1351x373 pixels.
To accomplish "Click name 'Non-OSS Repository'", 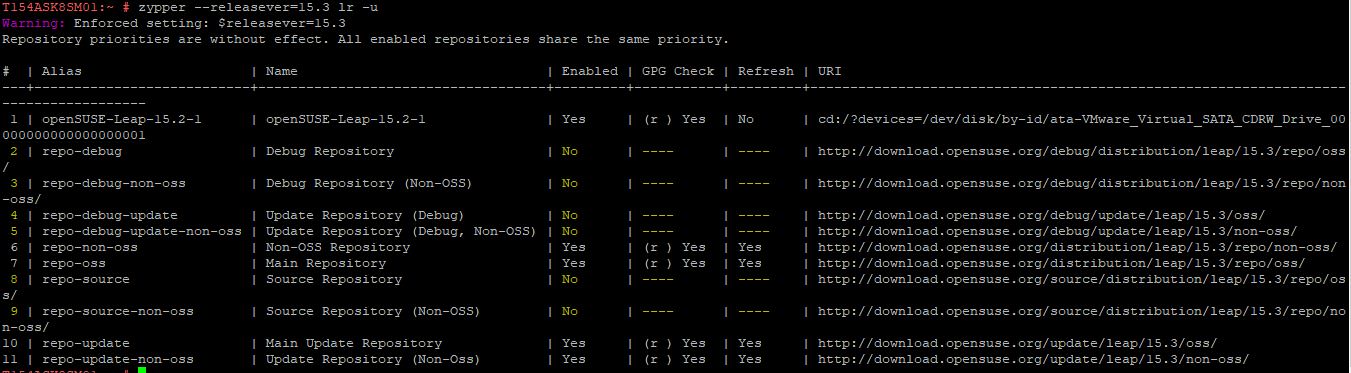I will point(337,247).
